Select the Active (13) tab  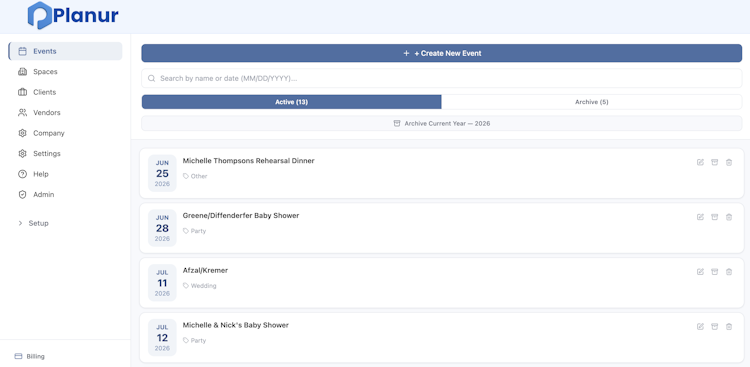291,102
